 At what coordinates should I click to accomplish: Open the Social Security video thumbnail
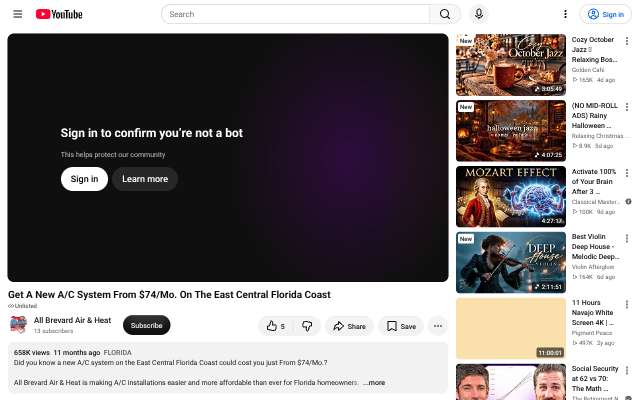(511, 382)
